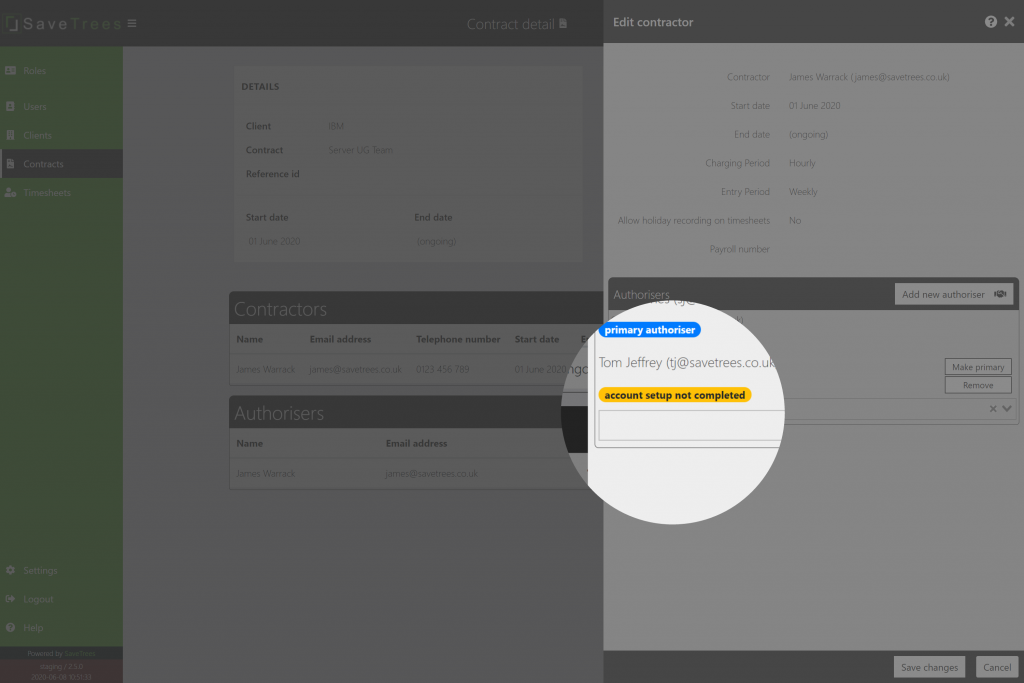1024x683 pixels.
Task: Select the Contracts document icon
Action: 10,164
